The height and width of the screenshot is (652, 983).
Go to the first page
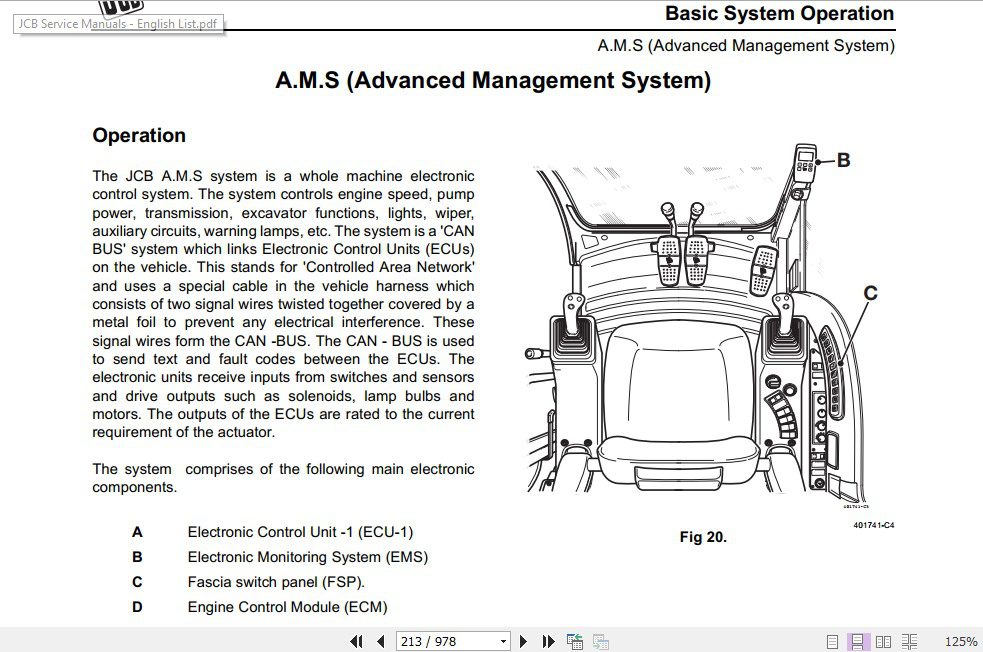click(356, 641)
